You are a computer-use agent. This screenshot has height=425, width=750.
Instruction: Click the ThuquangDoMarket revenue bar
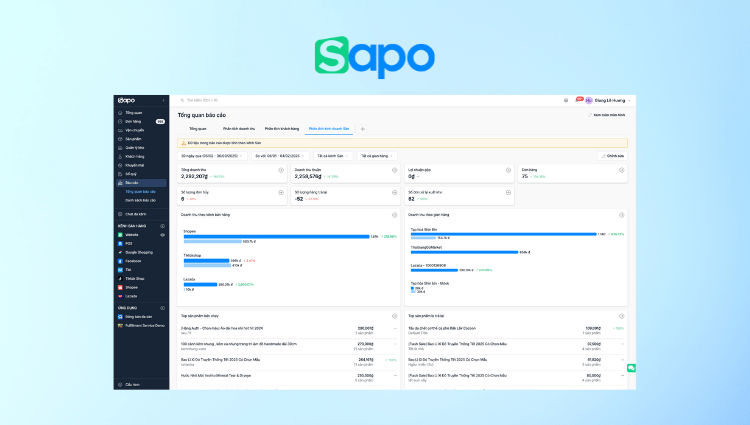(464, 252)
